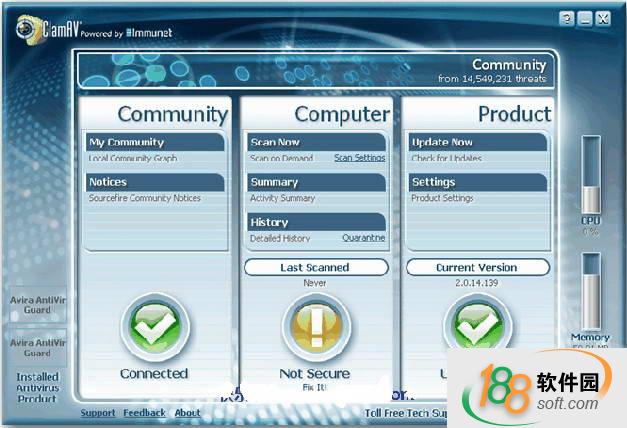Open the About link
Image resolution: width=627 pixels, height=428 pixels.
(x=187, y=413)
